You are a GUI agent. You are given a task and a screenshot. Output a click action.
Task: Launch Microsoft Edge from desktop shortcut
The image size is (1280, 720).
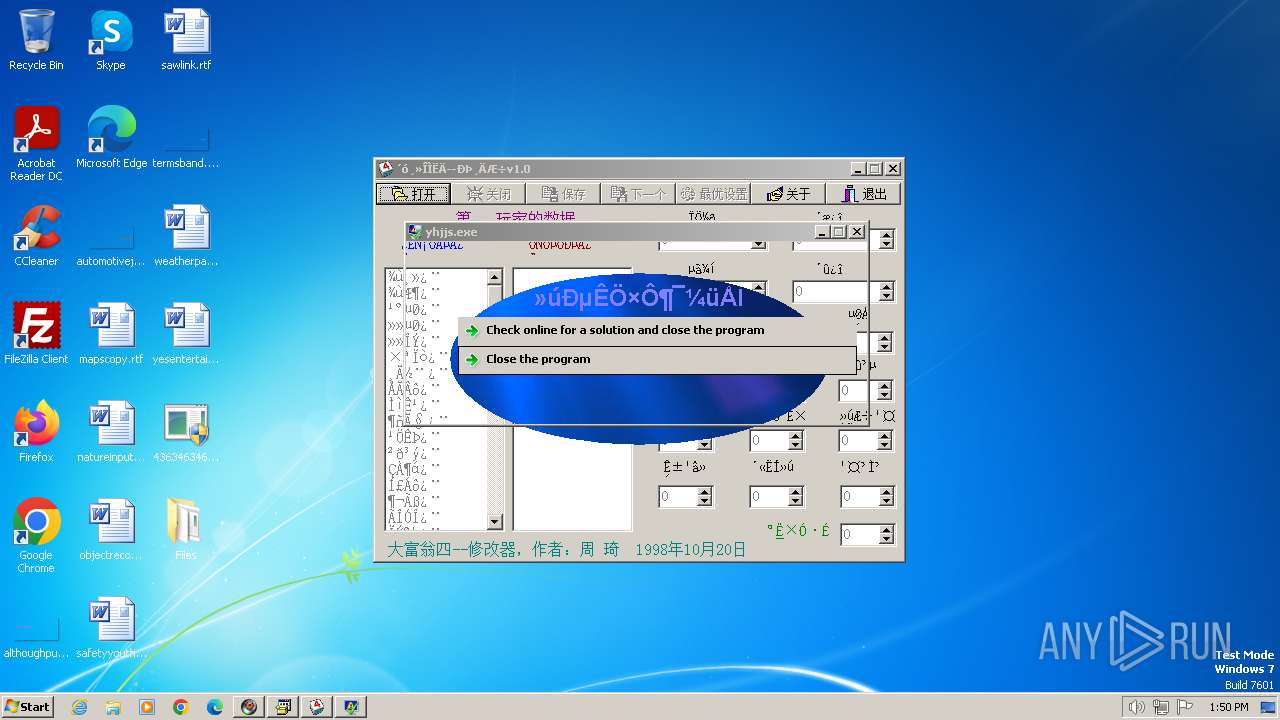pos(111,138)
